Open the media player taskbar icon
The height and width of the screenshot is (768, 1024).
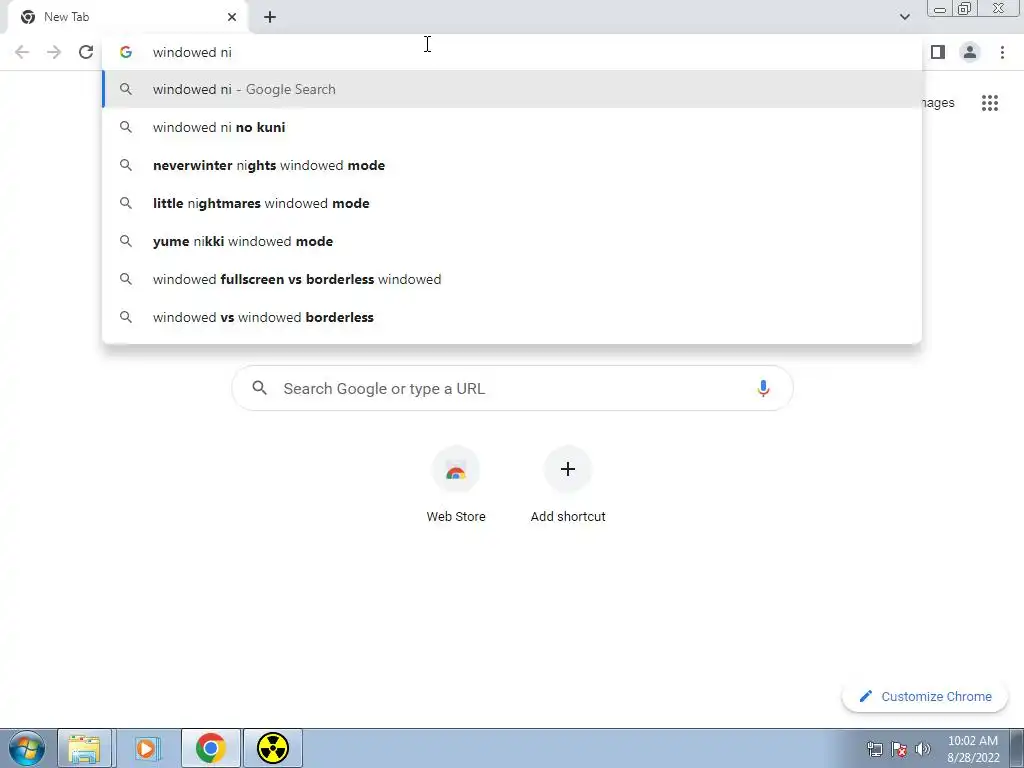[148, 748]
